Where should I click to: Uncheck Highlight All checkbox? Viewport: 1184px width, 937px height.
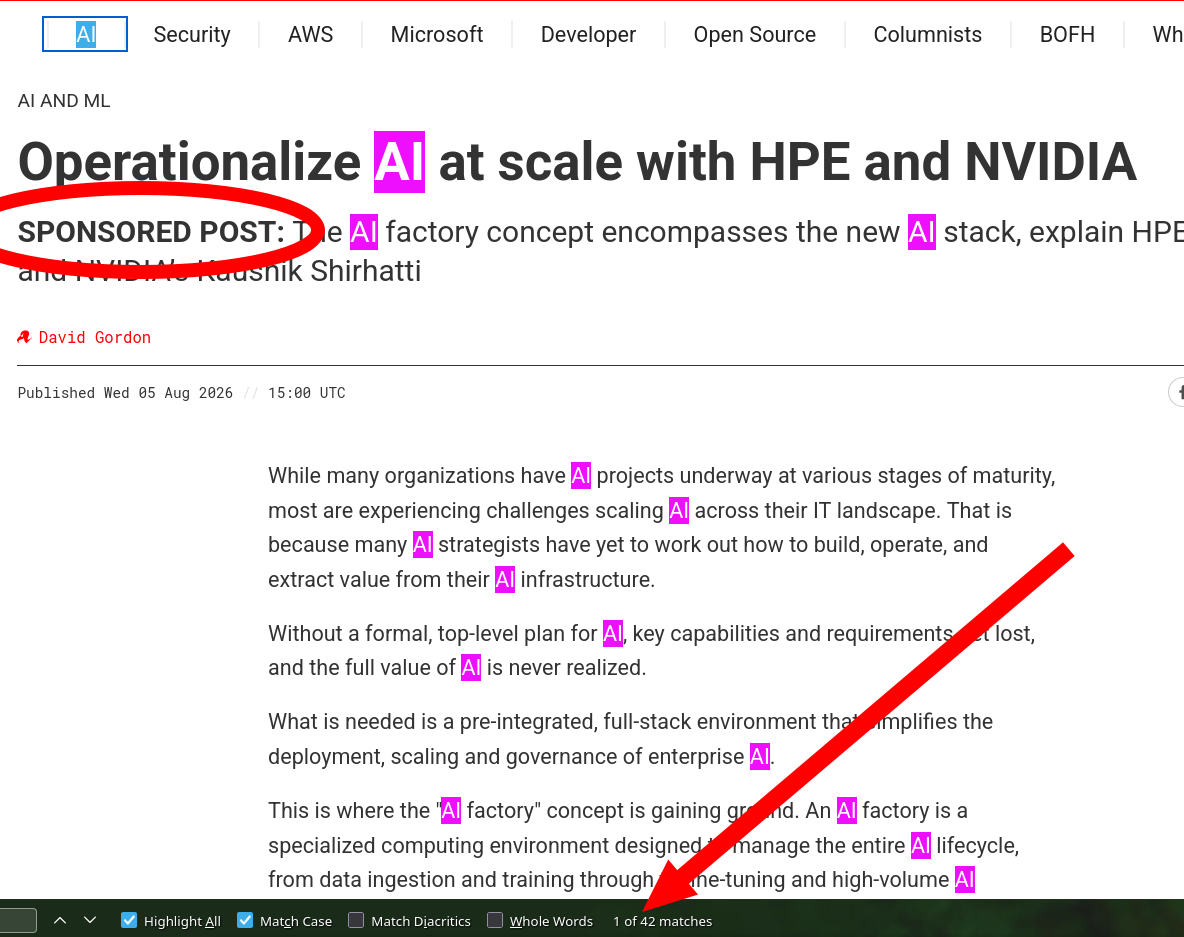coord(129,920)
